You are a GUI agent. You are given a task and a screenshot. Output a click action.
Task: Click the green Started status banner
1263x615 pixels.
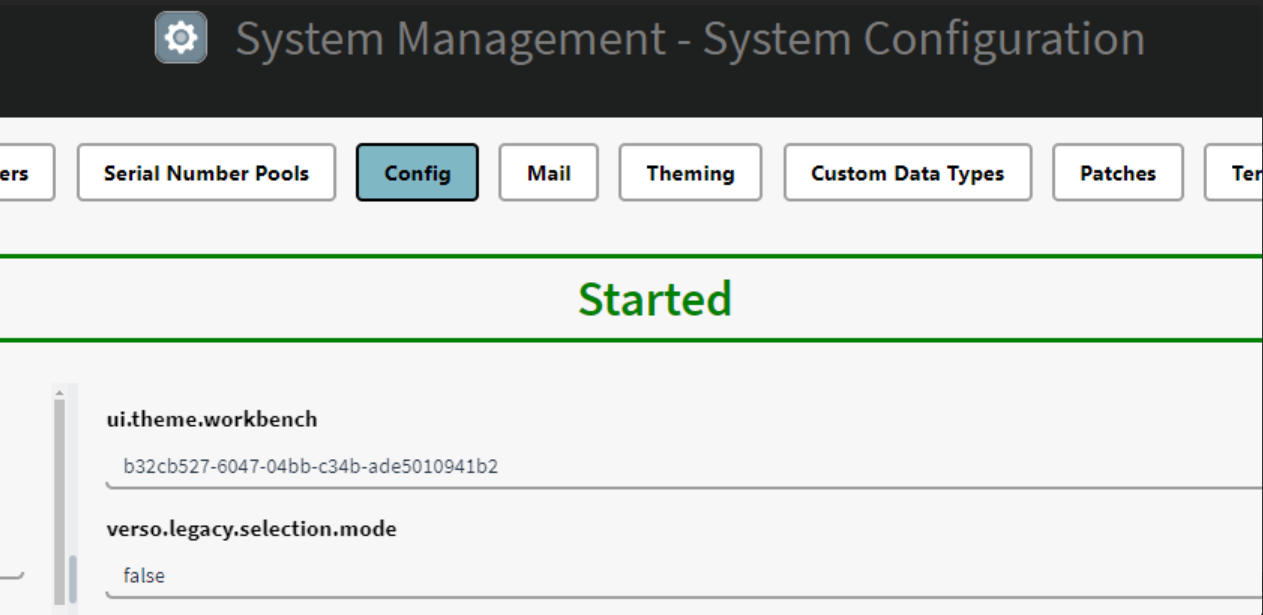pos(655,299)
